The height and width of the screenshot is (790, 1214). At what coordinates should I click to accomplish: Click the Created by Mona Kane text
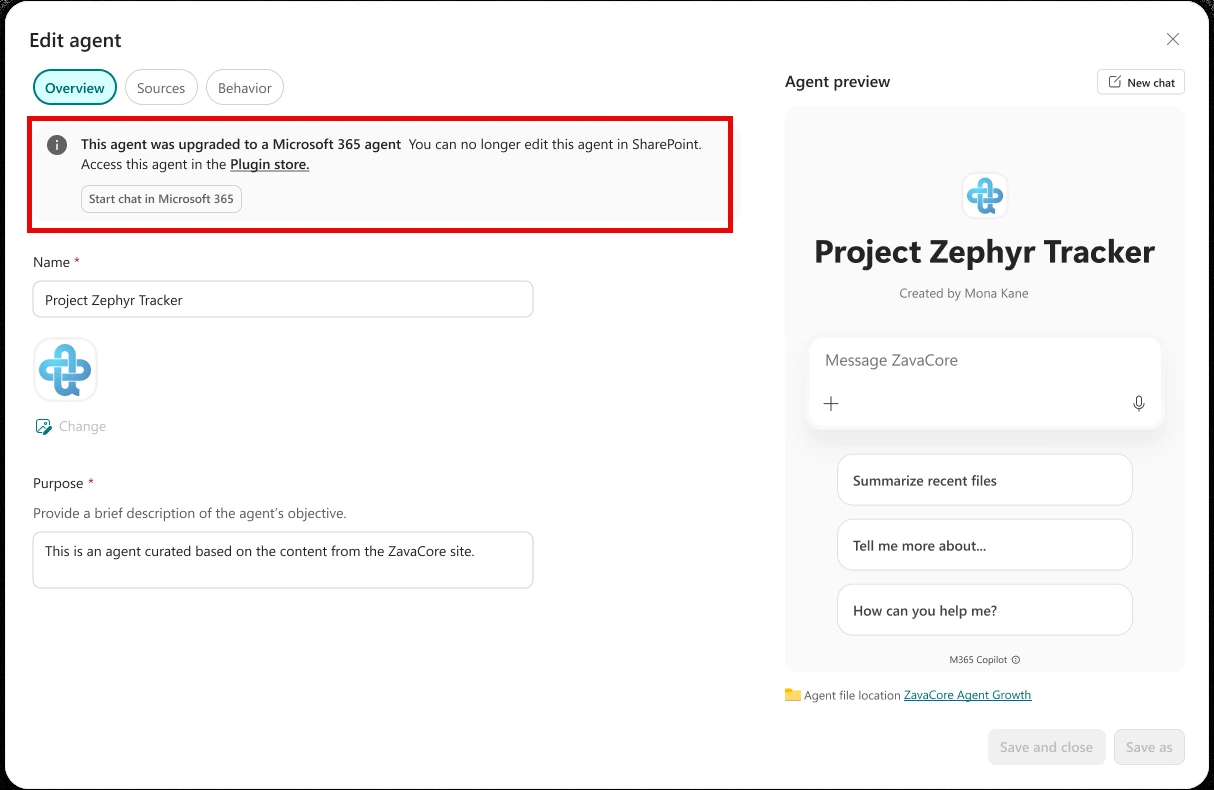coord(964,293)
